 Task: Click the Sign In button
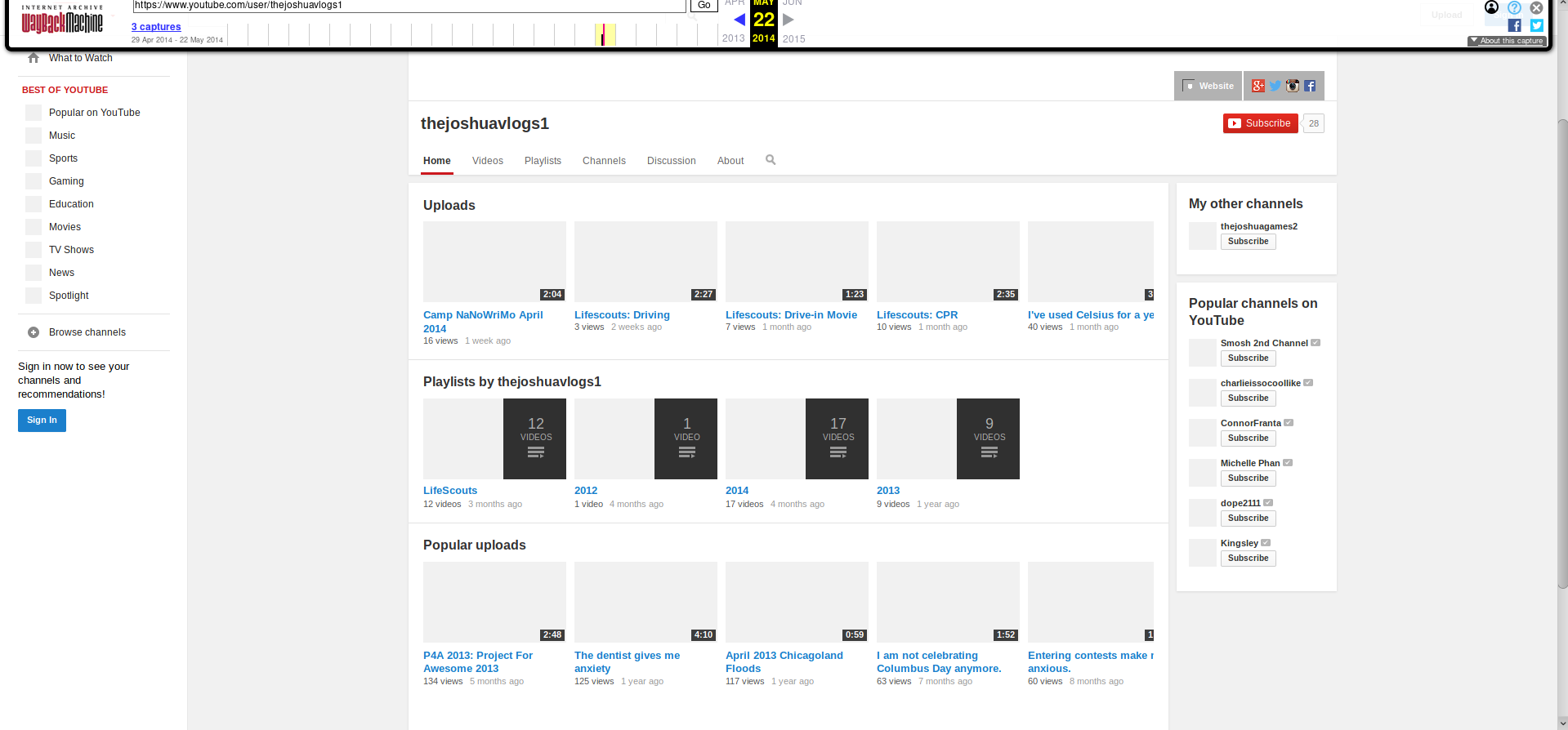click(x=42, y=420)
